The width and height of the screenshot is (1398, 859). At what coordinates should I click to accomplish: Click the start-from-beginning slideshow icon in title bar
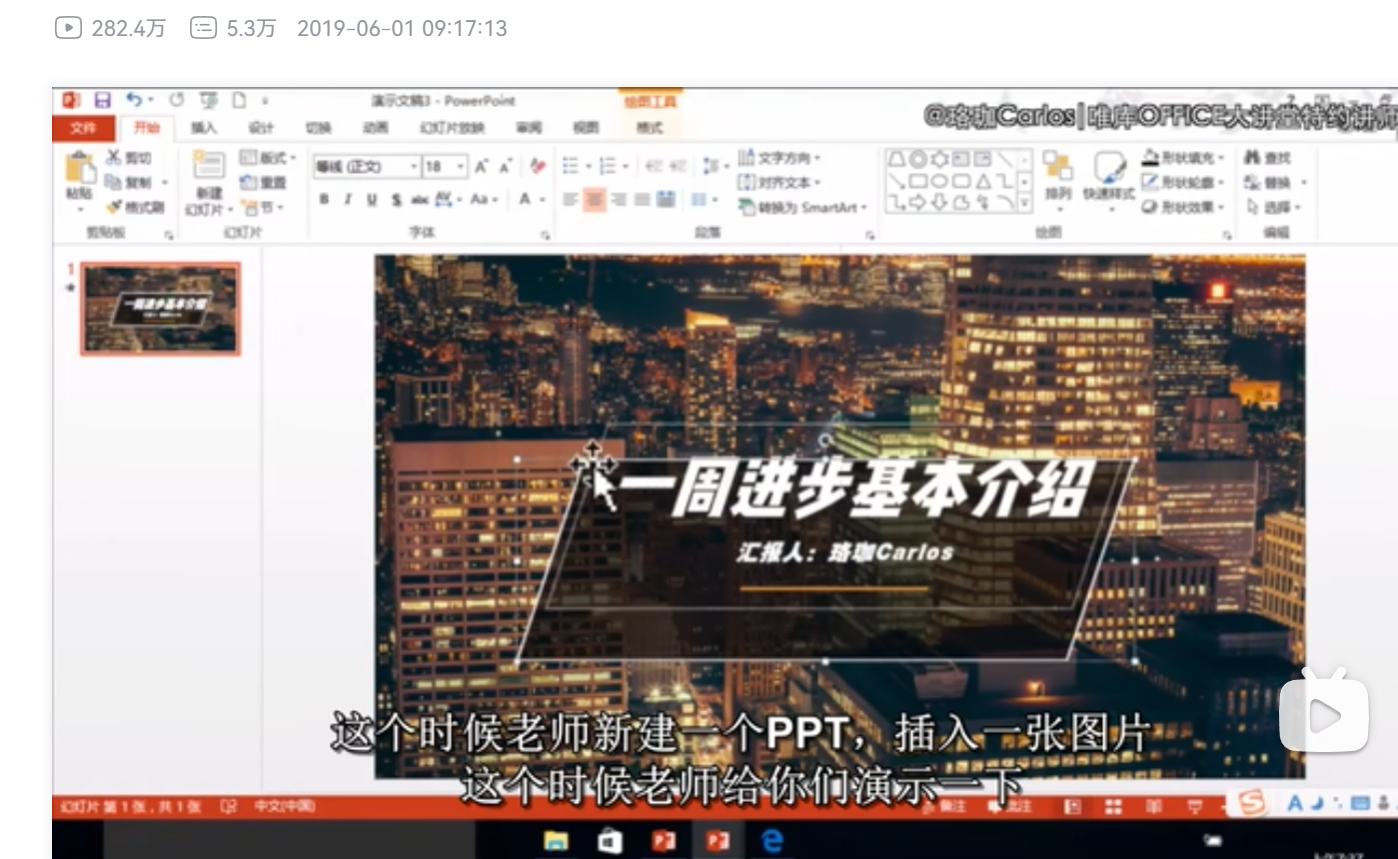coord(208,100)
